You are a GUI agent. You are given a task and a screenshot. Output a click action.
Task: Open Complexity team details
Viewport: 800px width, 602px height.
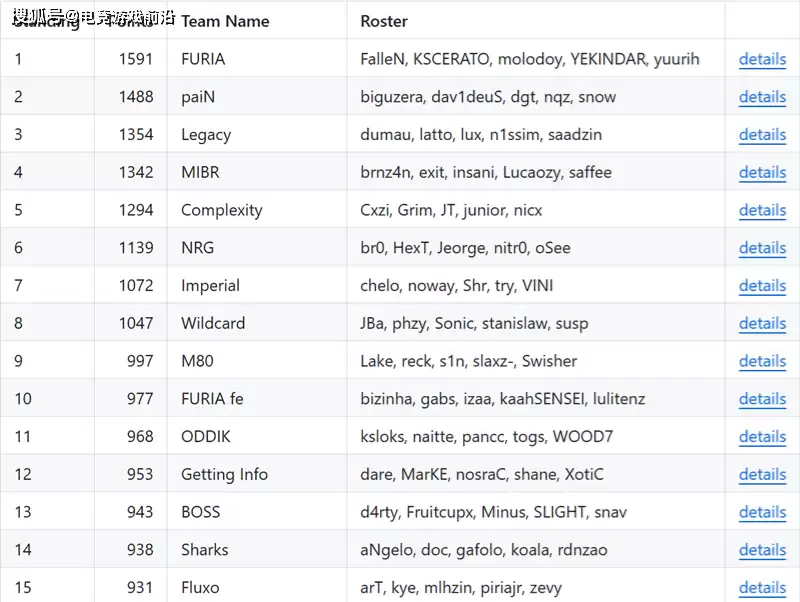762,211
